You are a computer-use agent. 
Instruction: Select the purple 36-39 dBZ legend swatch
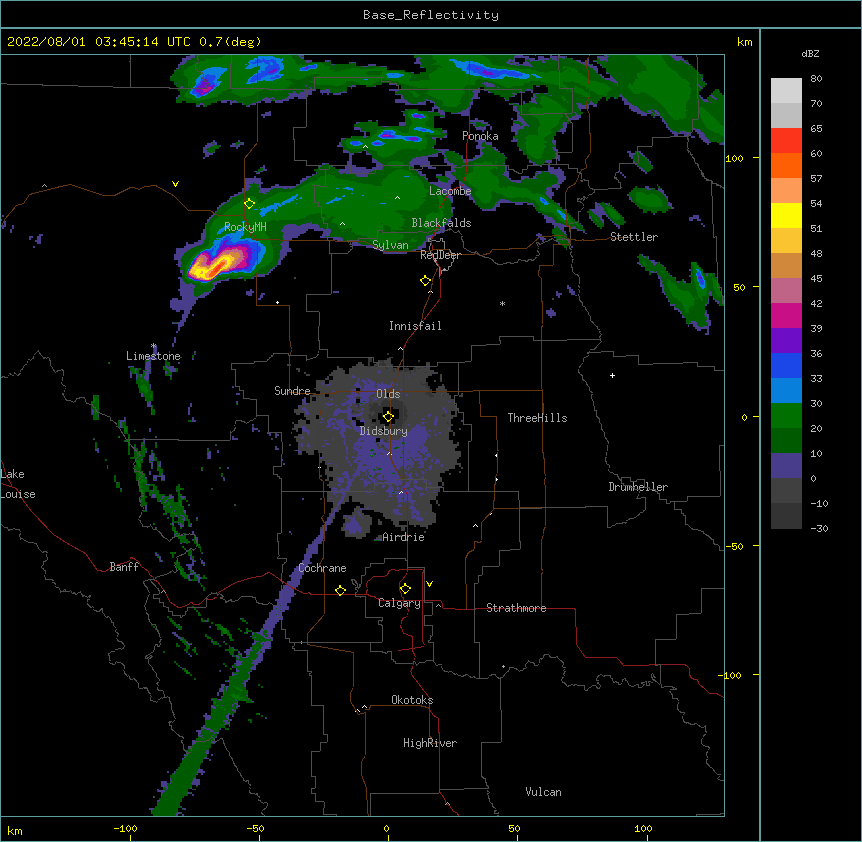coord(786,341)
